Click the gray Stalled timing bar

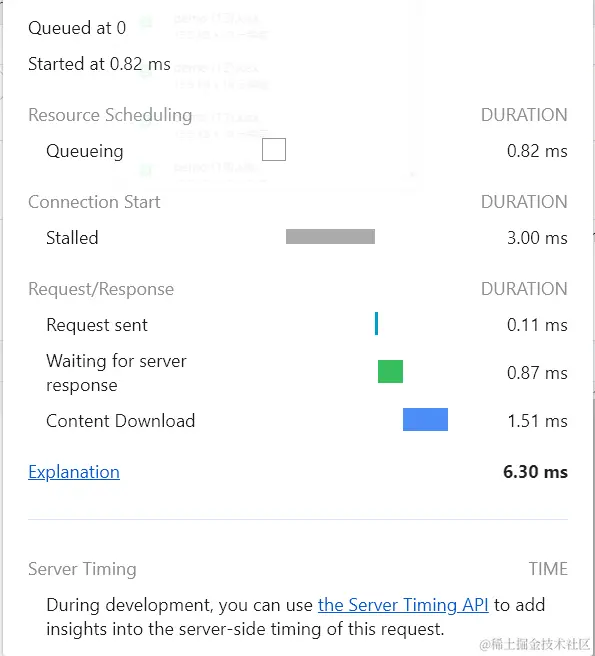(331, 236)
